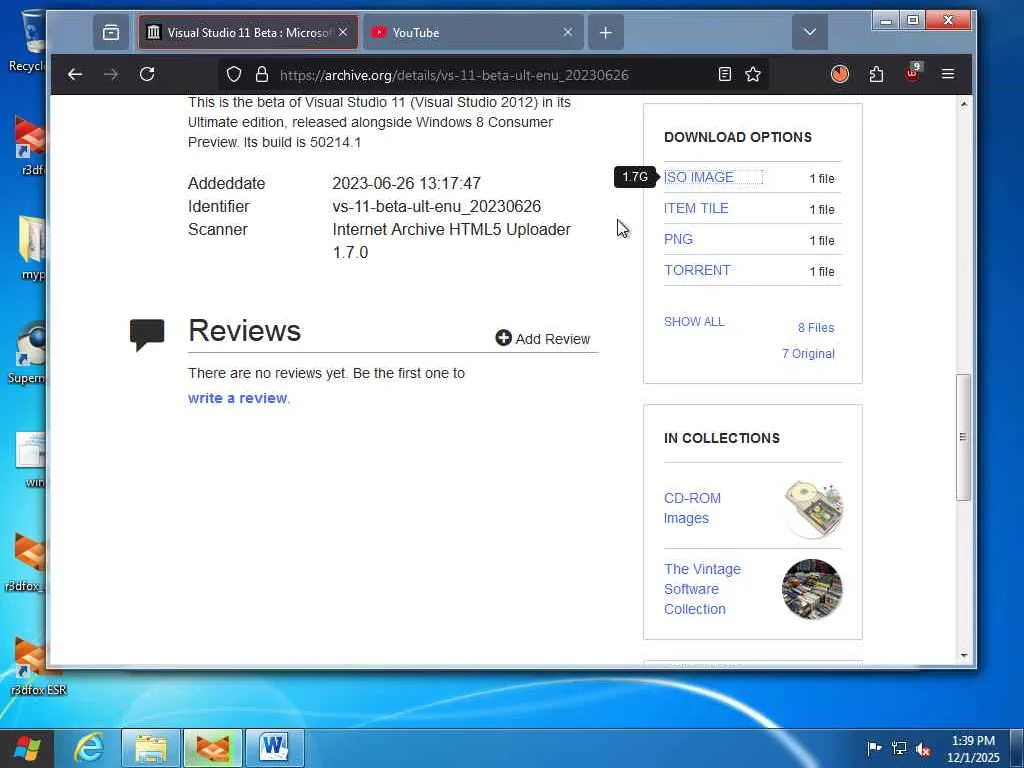Launch Internet Explorer from taskbar

[x=88, y=748]
